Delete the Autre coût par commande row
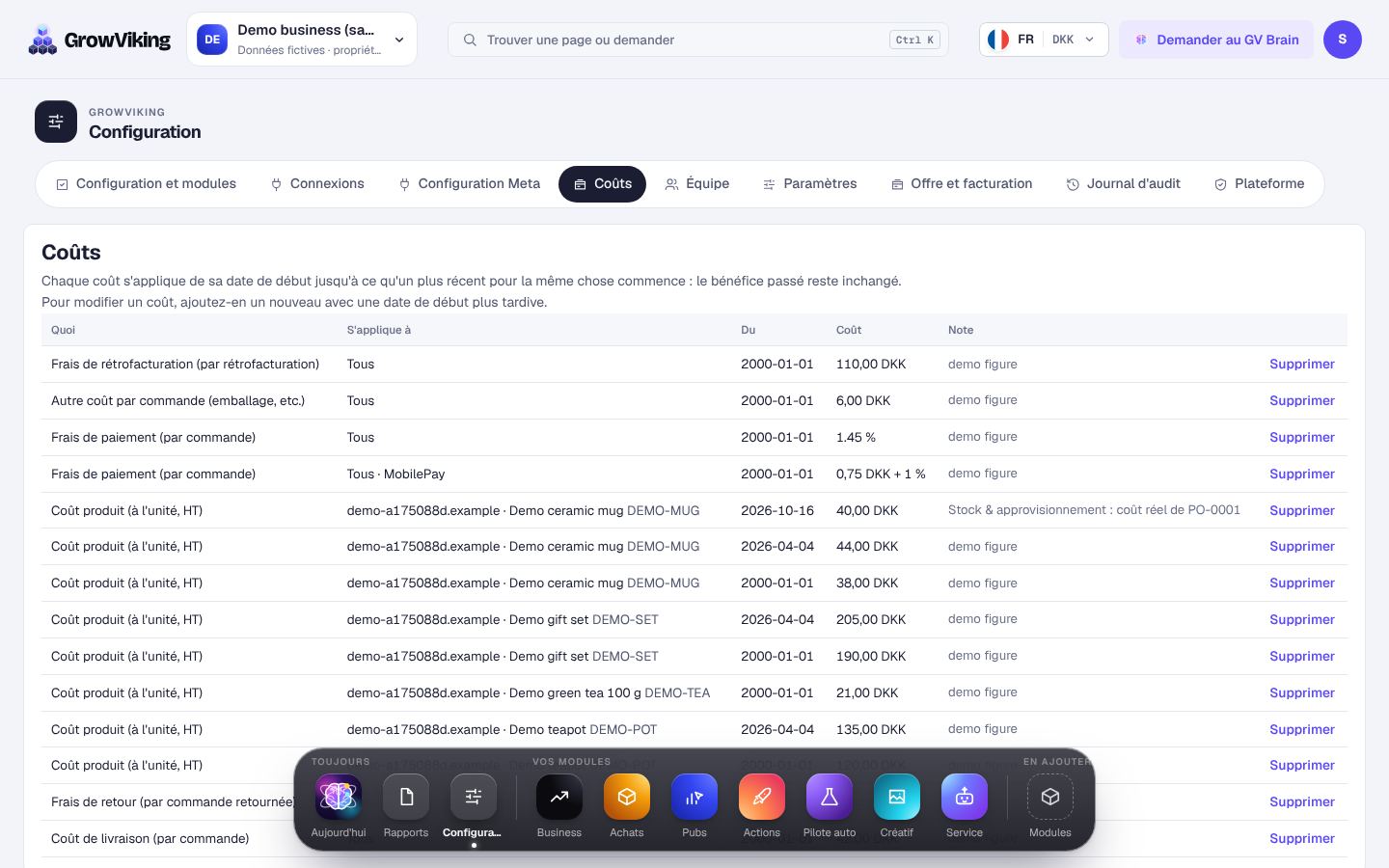Viewport: 1389px width, 868px height. point(1302,401)
